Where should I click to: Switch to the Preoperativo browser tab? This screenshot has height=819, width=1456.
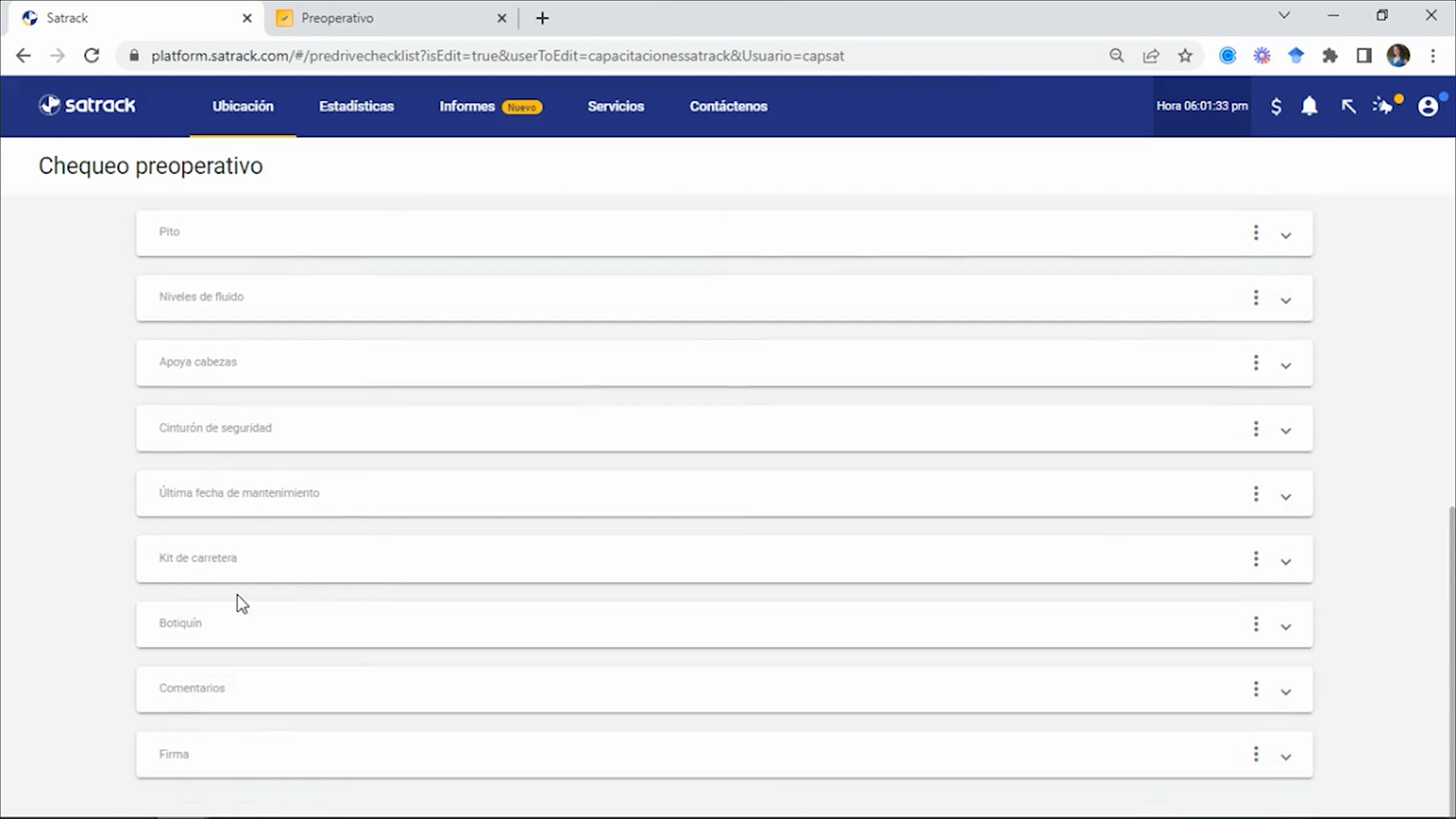pyautogui.click(x=380, y=18)
